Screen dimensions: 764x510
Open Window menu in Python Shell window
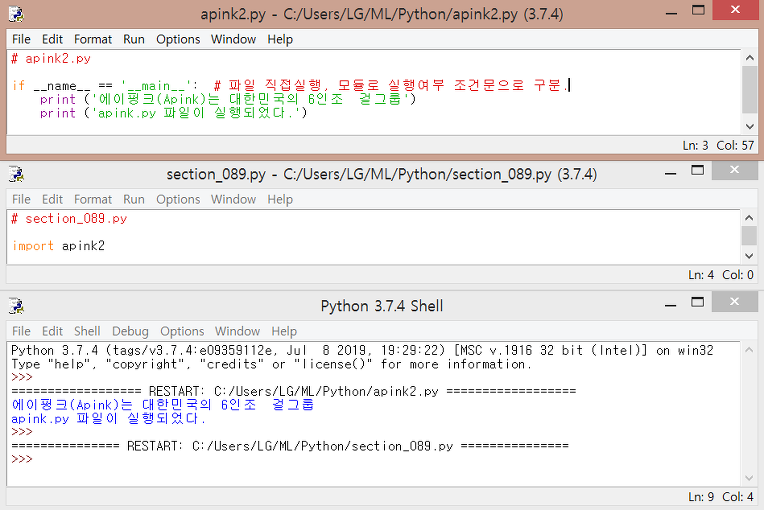tap(237, 331)
